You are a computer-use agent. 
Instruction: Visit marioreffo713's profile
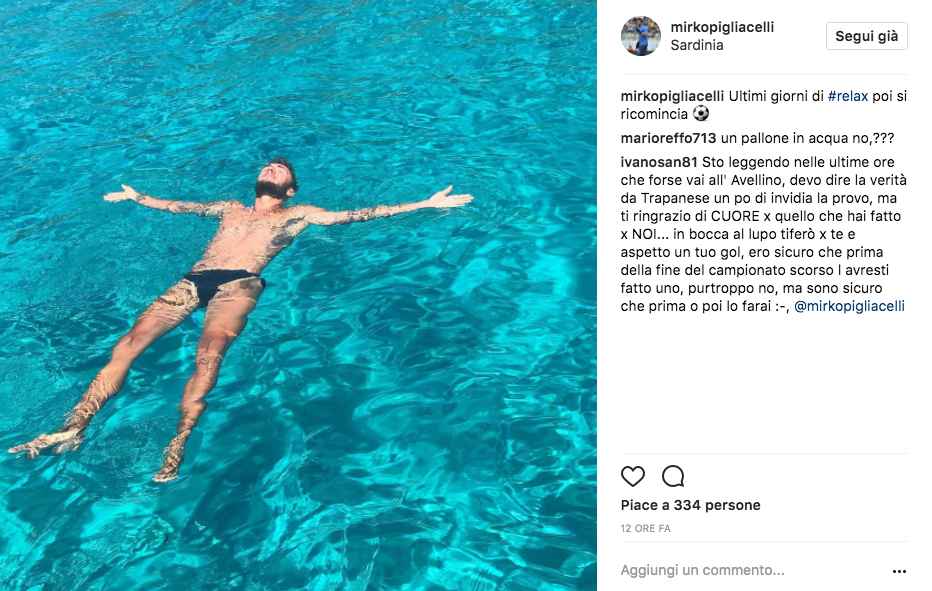pyautogui.click(x=668, y=138)
